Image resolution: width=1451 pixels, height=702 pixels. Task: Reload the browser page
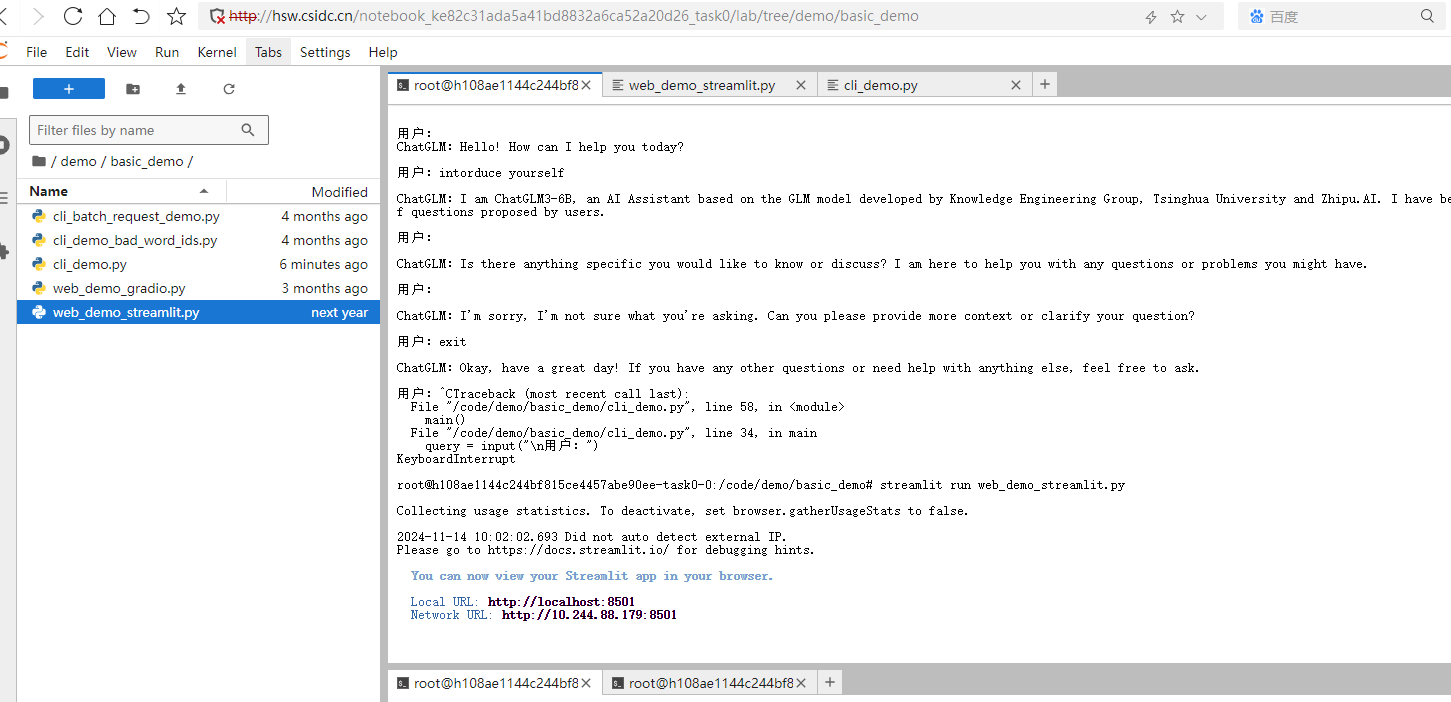click(x=73, y=16)
